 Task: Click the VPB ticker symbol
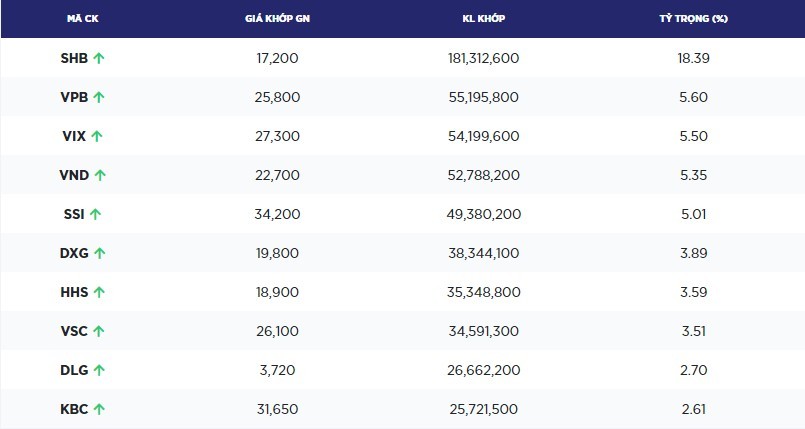click(x=74, y=97)
